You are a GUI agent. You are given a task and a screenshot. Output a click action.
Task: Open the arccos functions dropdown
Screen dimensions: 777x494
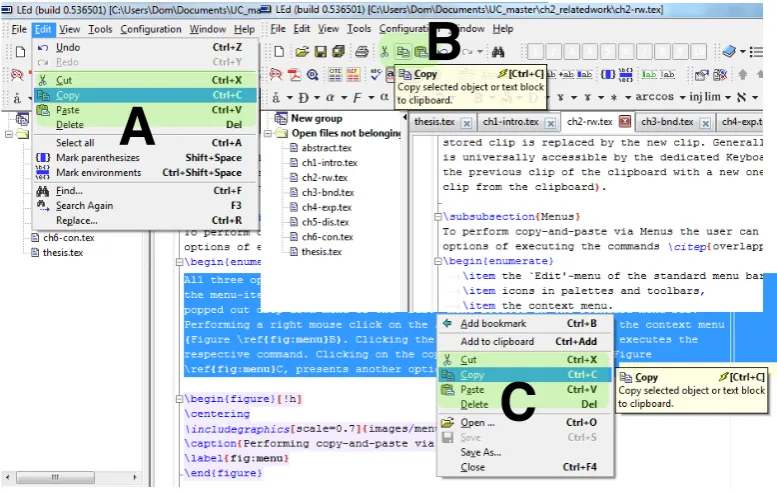(x=682, y=98)
